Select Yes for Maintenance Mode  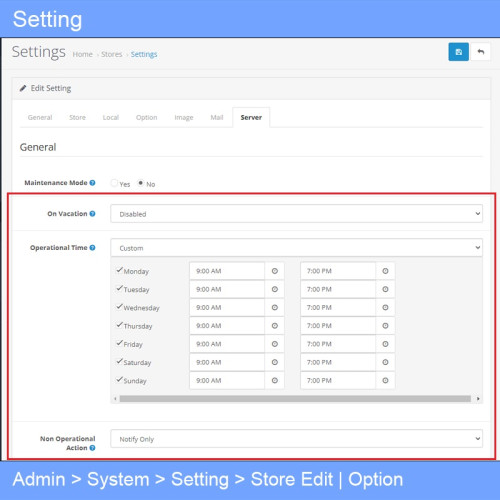[x=114, y=183]
